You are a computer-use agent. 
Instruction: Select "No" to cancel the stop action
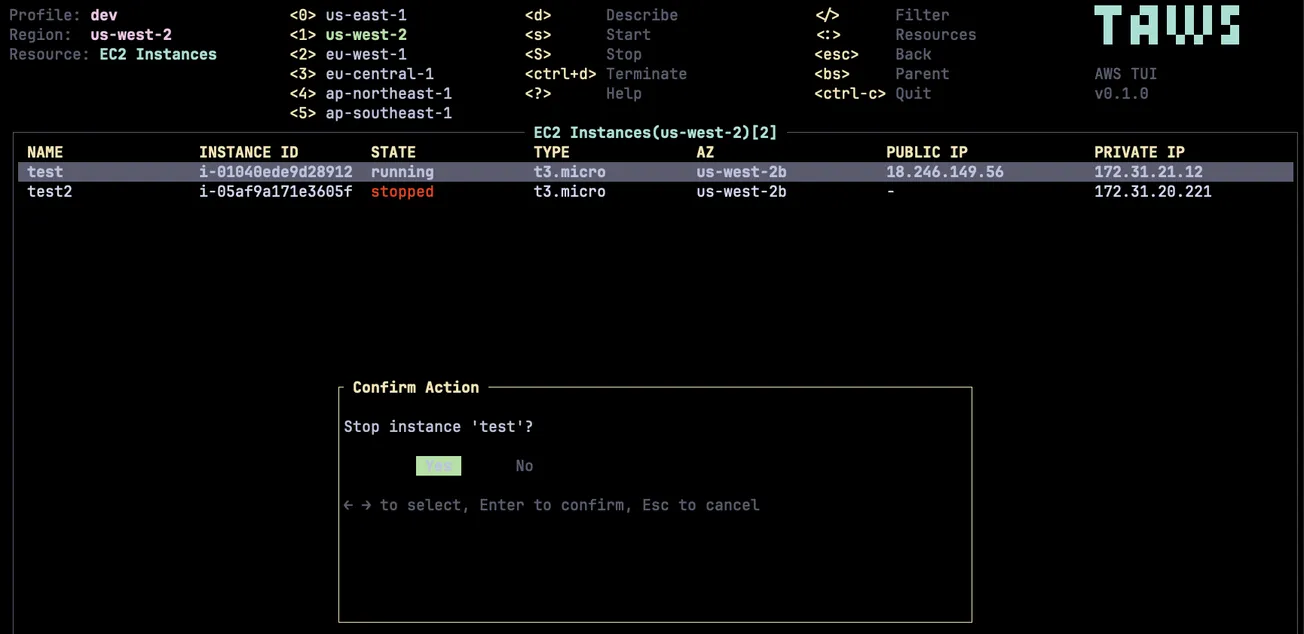[x=524, y=465]
